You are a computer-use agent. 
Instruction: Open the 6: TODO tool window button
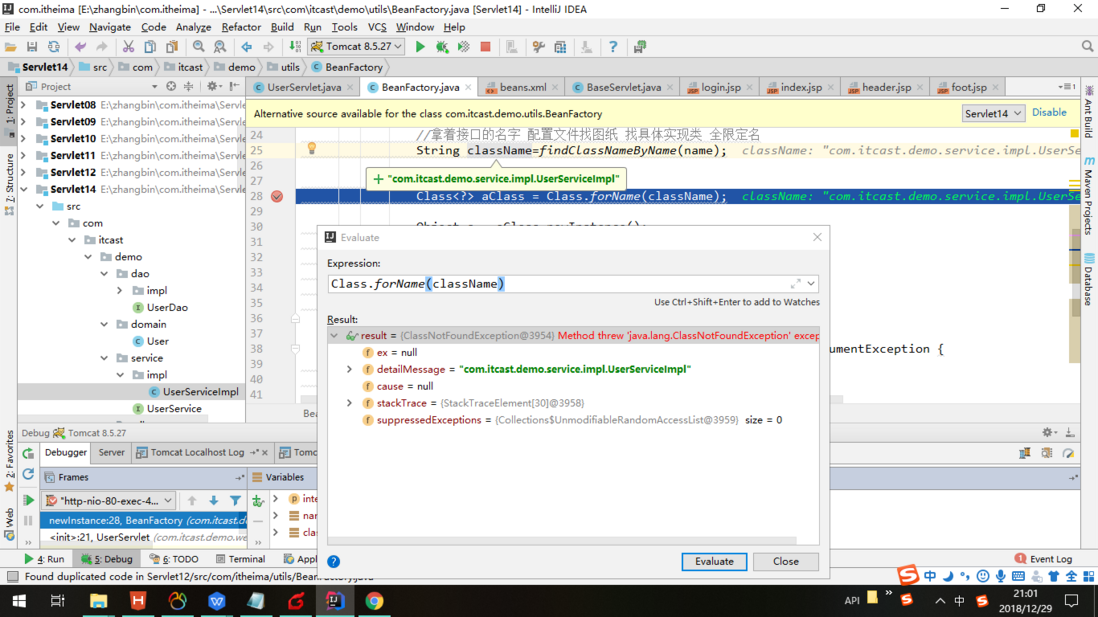coord(174,559)
